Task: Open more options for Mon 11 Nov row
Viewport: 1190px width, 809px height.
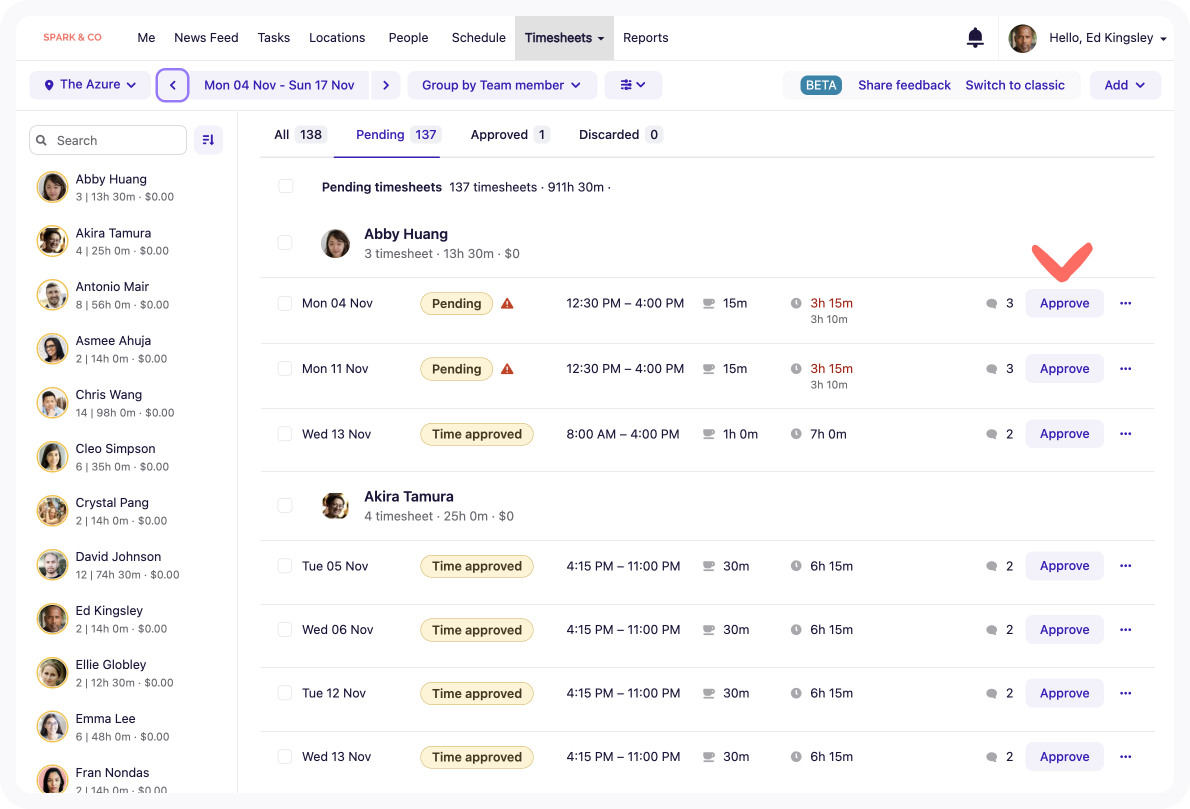Action: pos(1125,369)
